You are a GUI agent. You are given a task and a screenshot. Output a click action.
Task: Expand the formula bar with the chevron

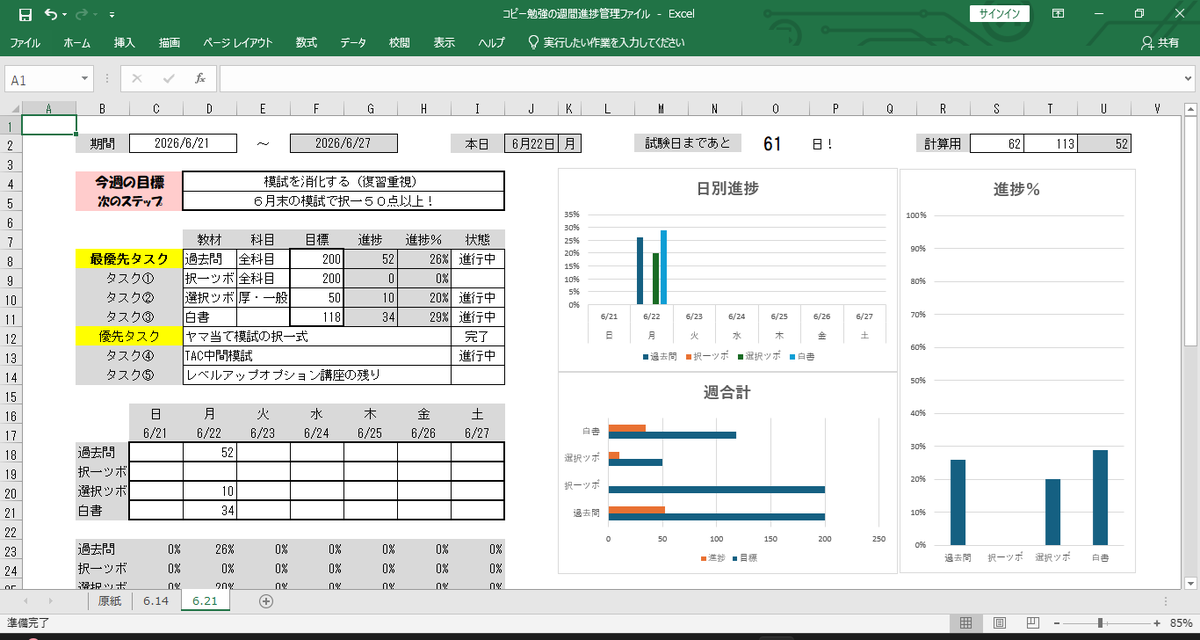point(1186,79)
